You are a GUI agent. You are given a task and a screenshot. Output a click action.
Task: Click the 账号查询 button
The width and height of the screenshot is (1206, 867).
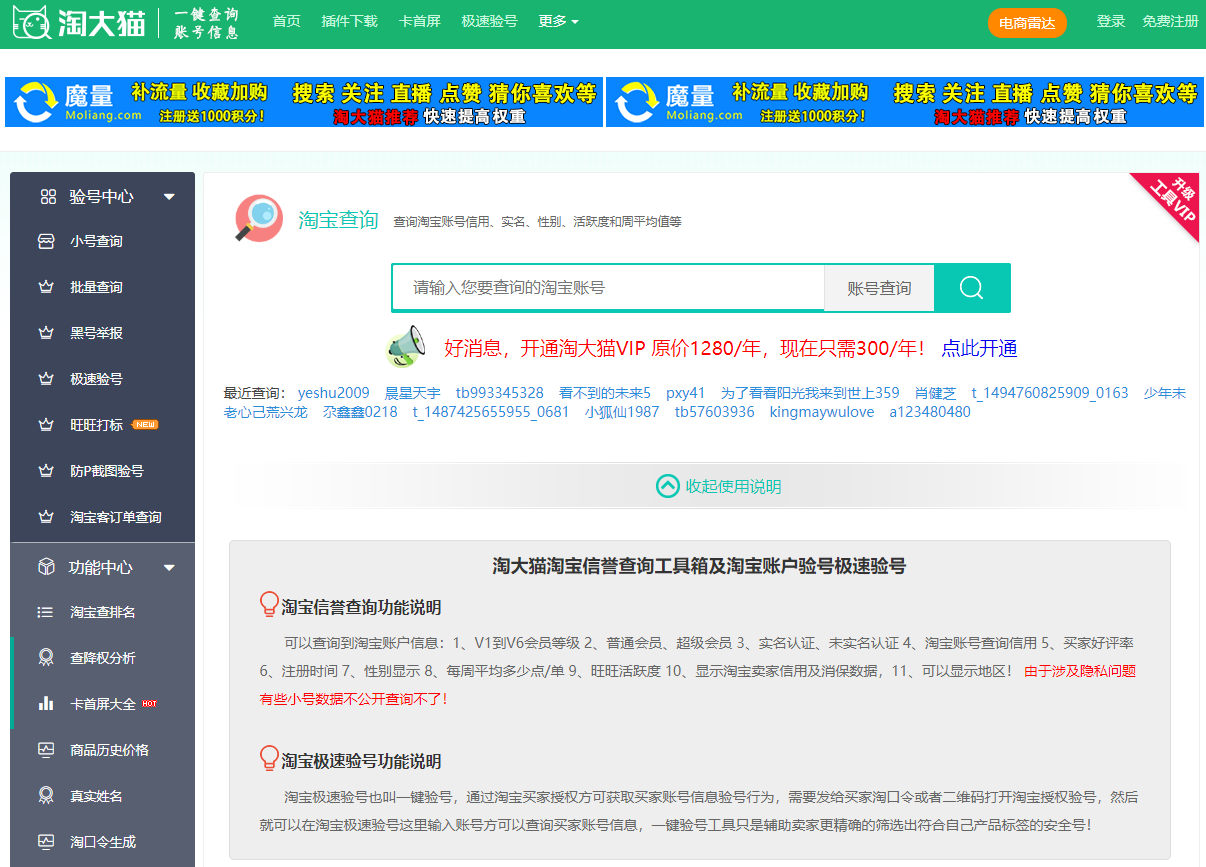pyautogui.click(x=879, y=288)
